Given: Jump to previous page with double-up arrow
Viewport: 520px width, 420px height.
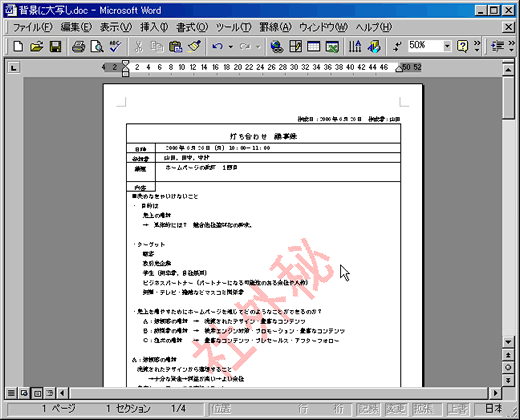Looking at the screenshot, I should [x=508, y=355].
